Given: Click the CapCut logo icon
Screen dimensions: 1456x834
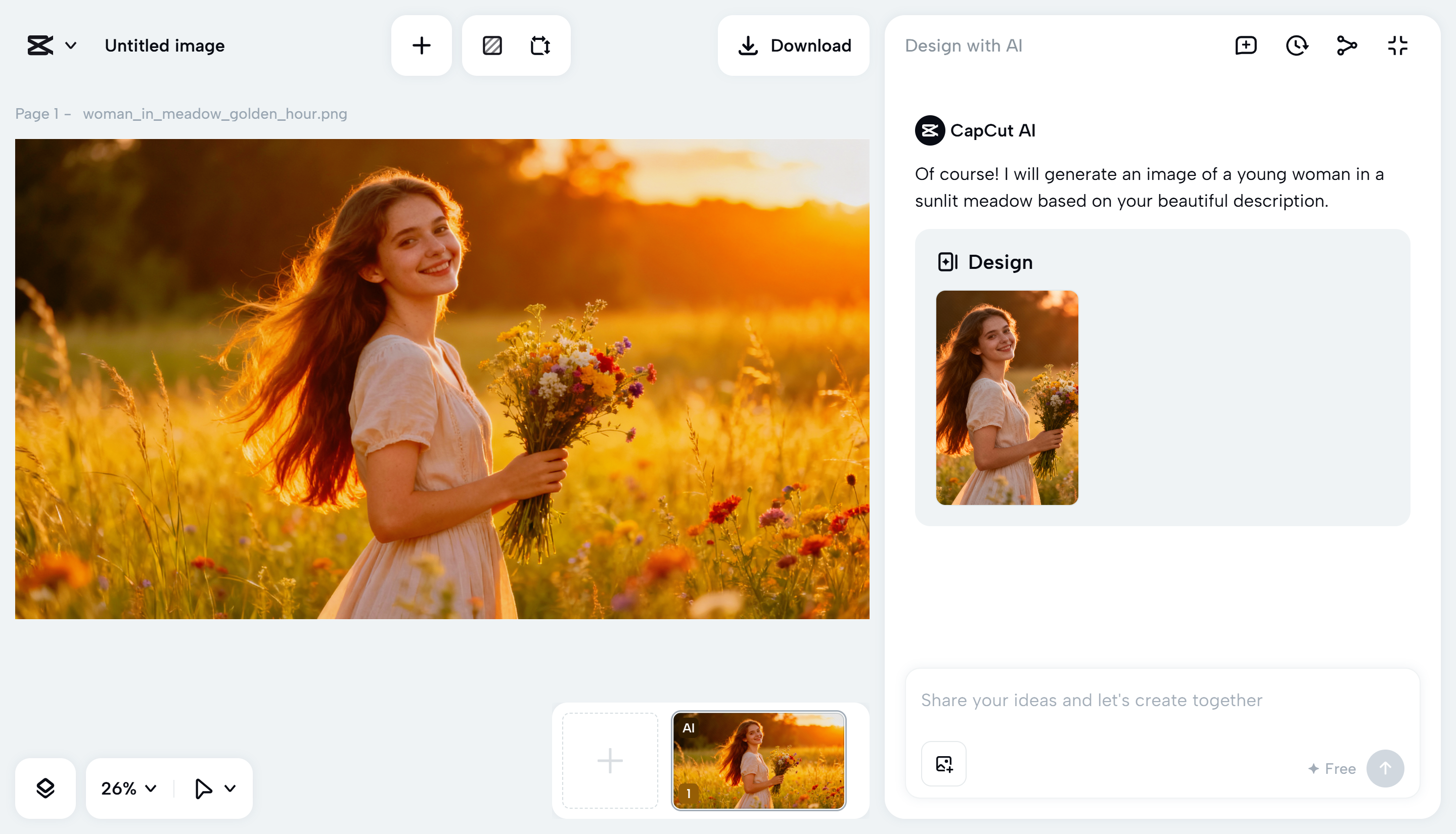Looking at the screenshot, I should point(40,45).
